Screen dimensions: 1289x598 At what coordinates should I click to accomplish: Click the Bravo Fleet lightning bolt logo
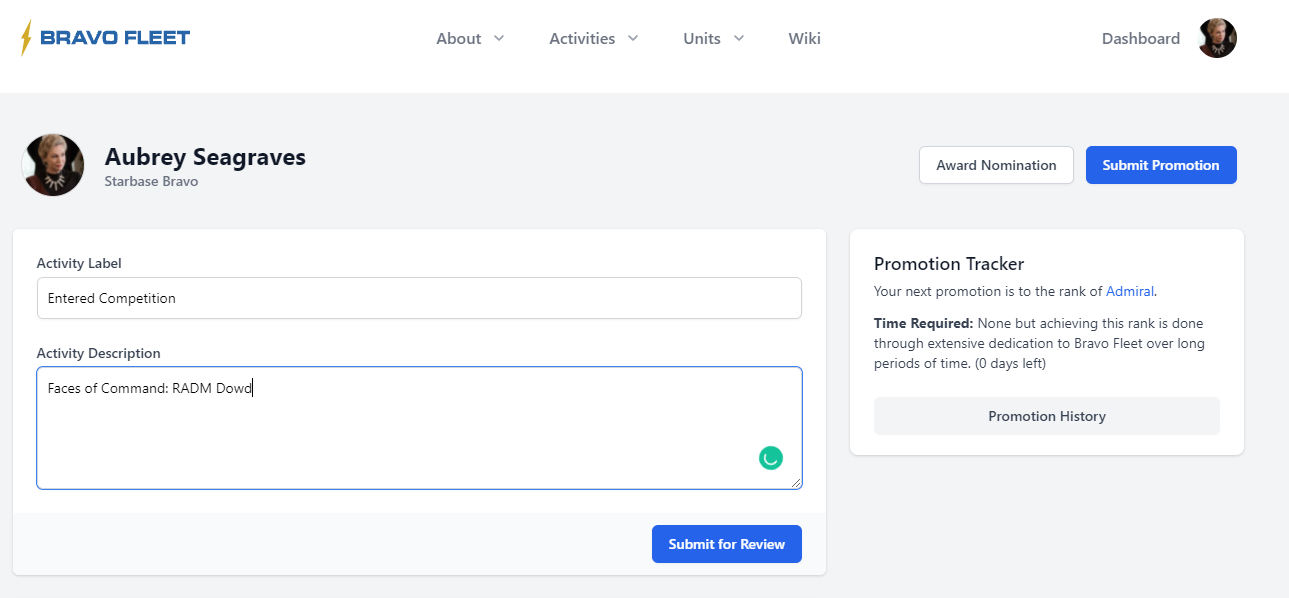click(x=26, y=38)
